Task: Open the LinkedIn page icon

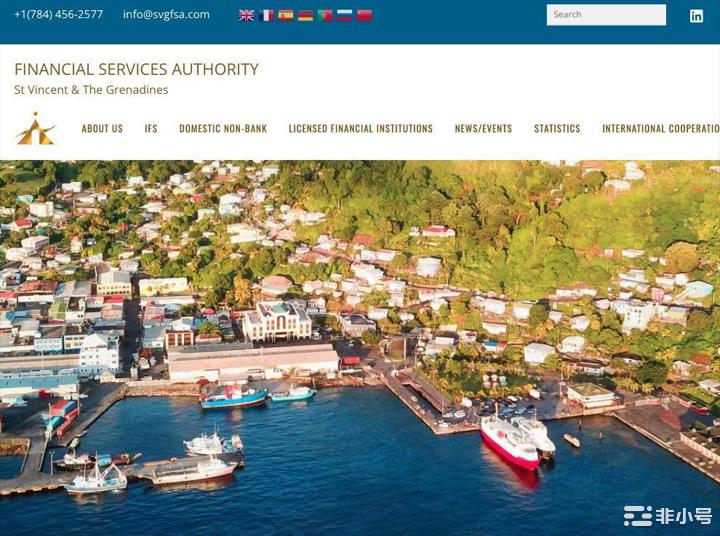Action: coord(696,16)
